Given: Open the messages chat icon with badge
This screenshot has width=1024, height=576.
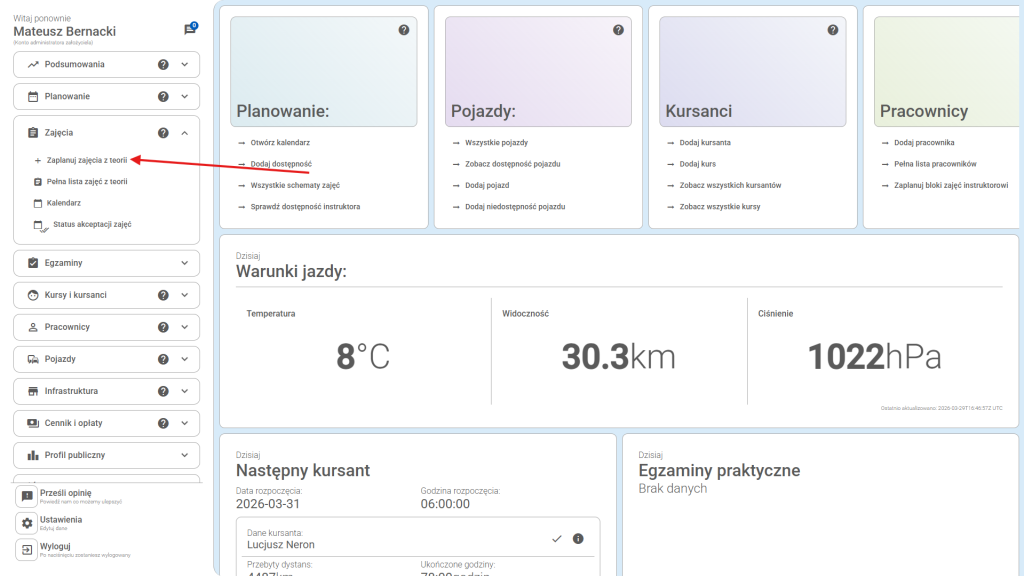Looking at the screenshot, I should (189, 30).
